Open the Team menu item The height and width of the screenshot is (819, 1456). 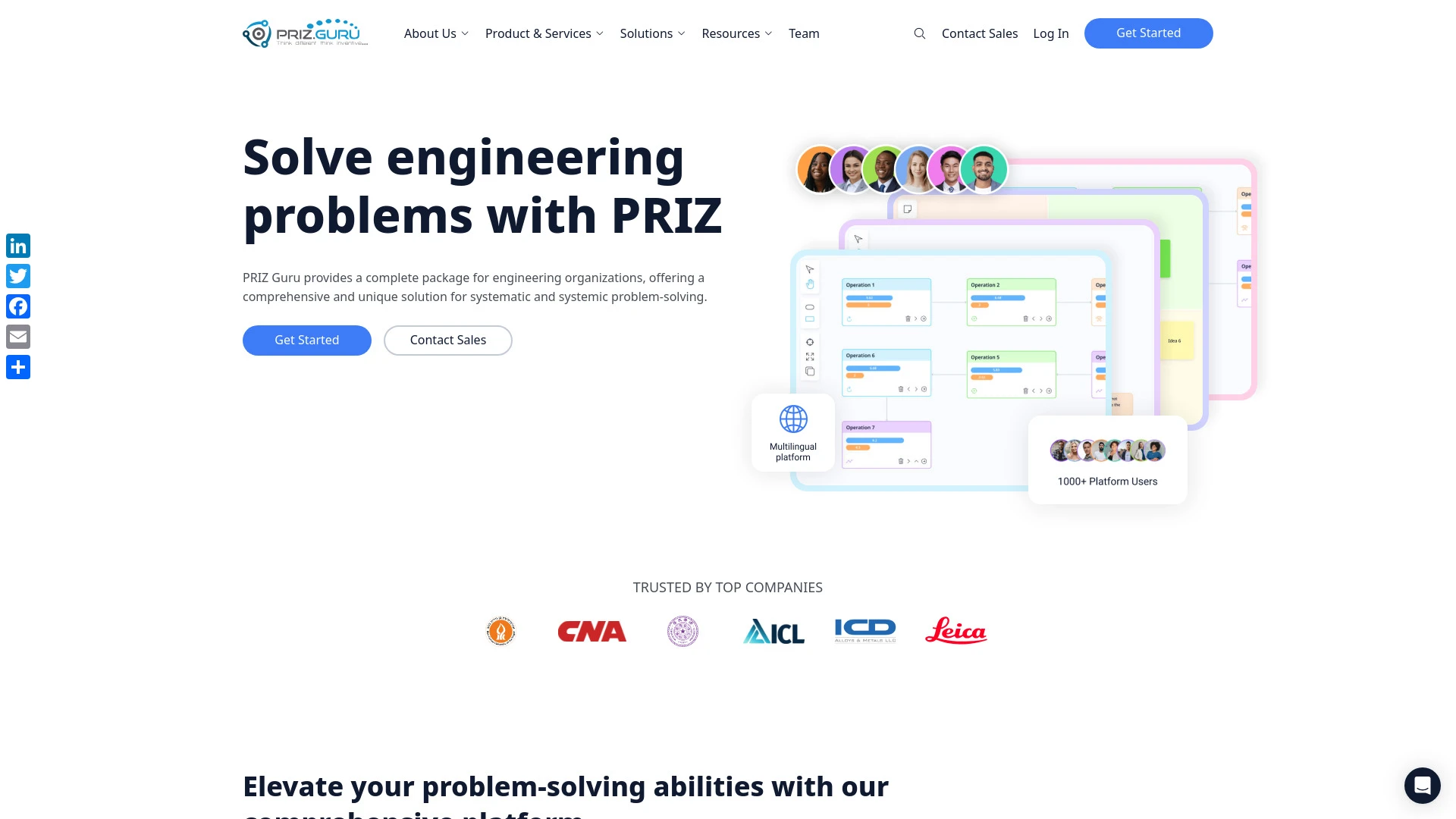click(804, 33)
